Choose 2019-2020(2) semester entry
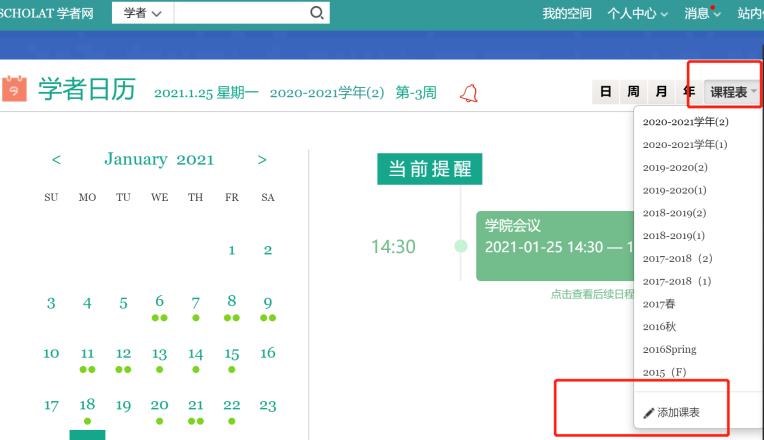Viewport: 764px width, 440px height. pos(674,167)
